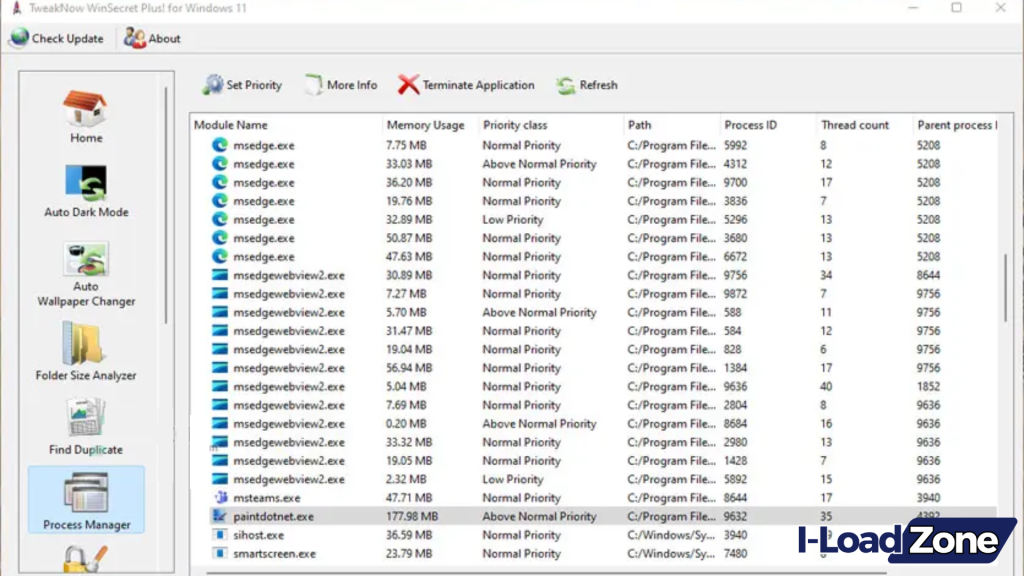Click the icon beside sihost.exe

[x=220, y=535]
